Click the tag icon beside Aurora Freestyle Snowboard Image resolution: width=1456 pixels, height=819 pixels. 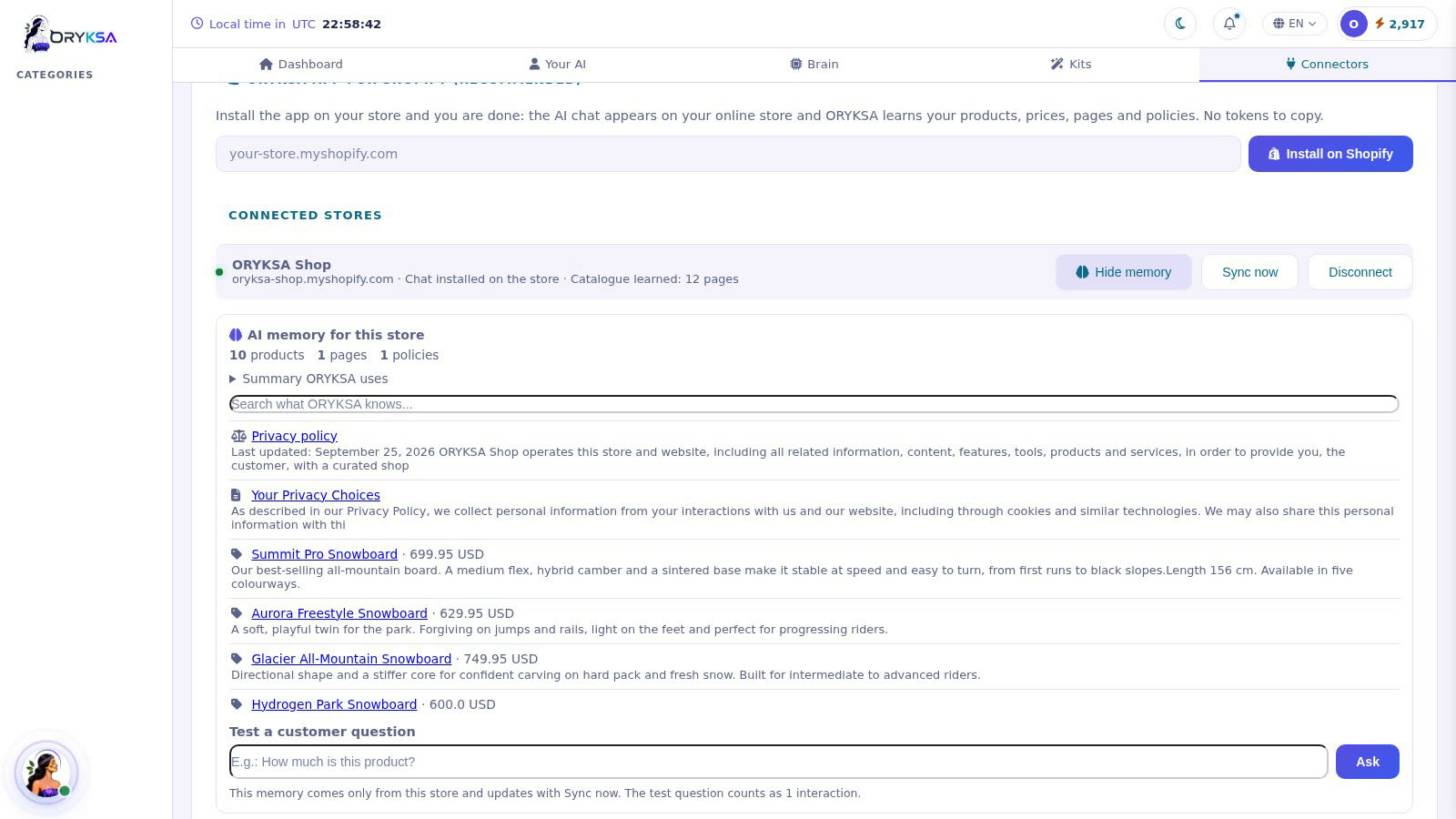tap(237, 613)
